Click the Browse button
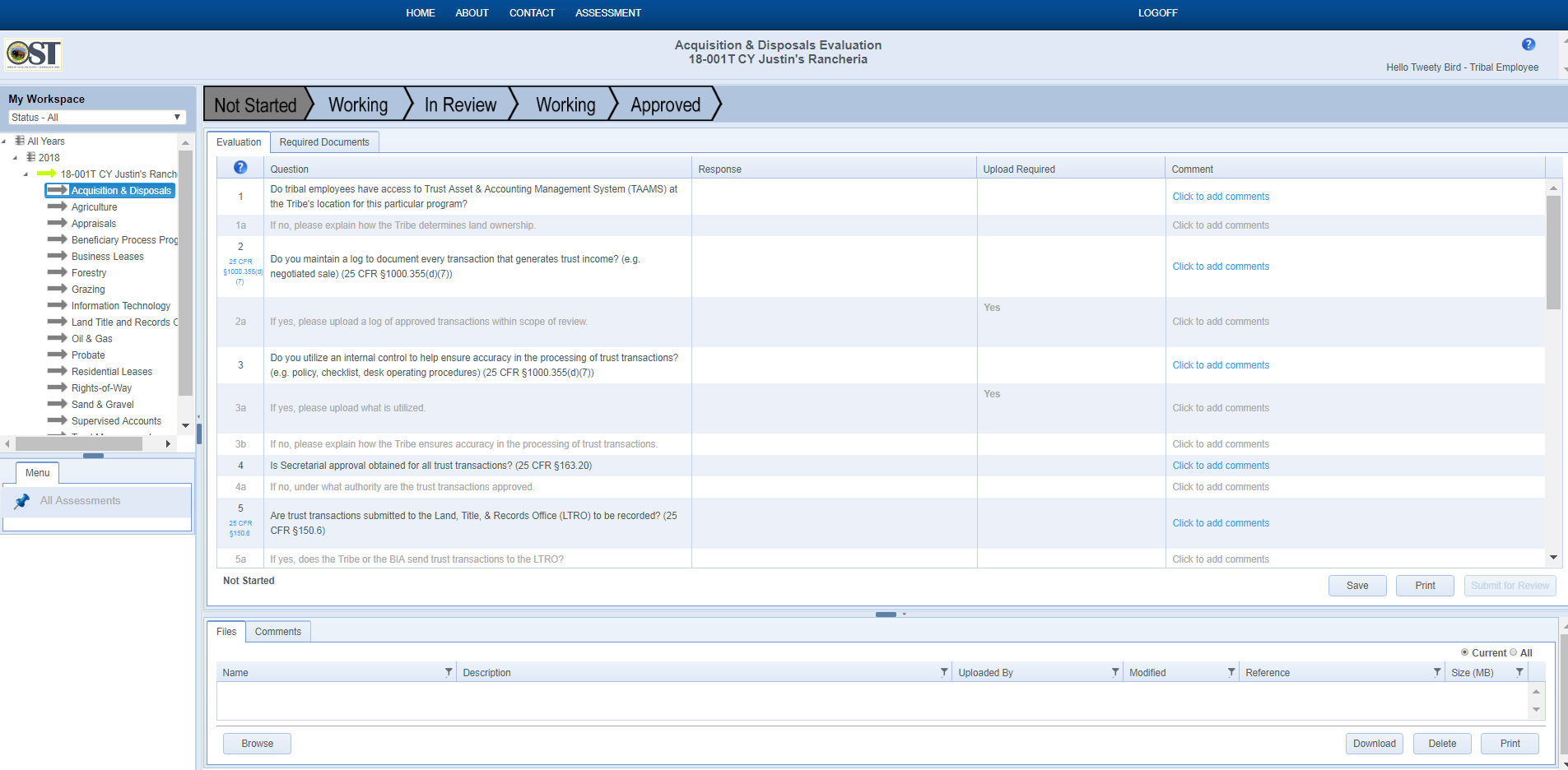 pyautogui.click(x=257, y=744)
